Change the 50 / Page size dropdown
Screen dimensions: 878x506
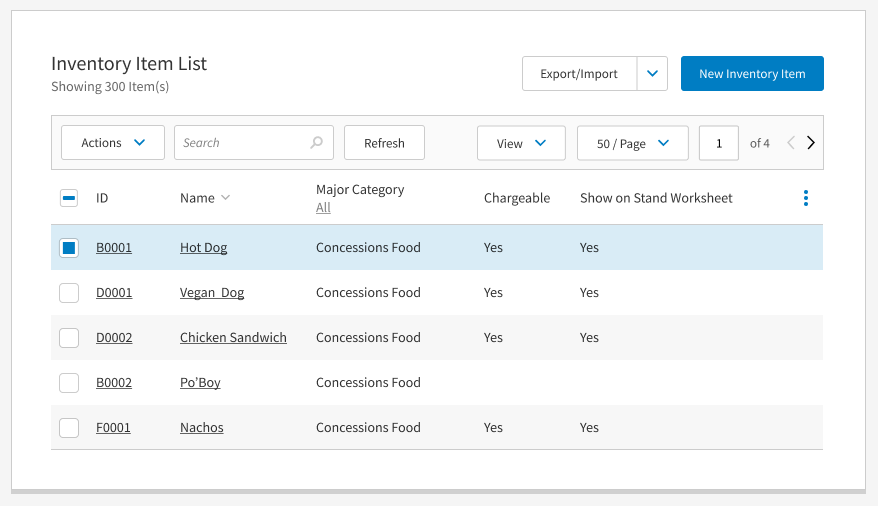[632, 143]
